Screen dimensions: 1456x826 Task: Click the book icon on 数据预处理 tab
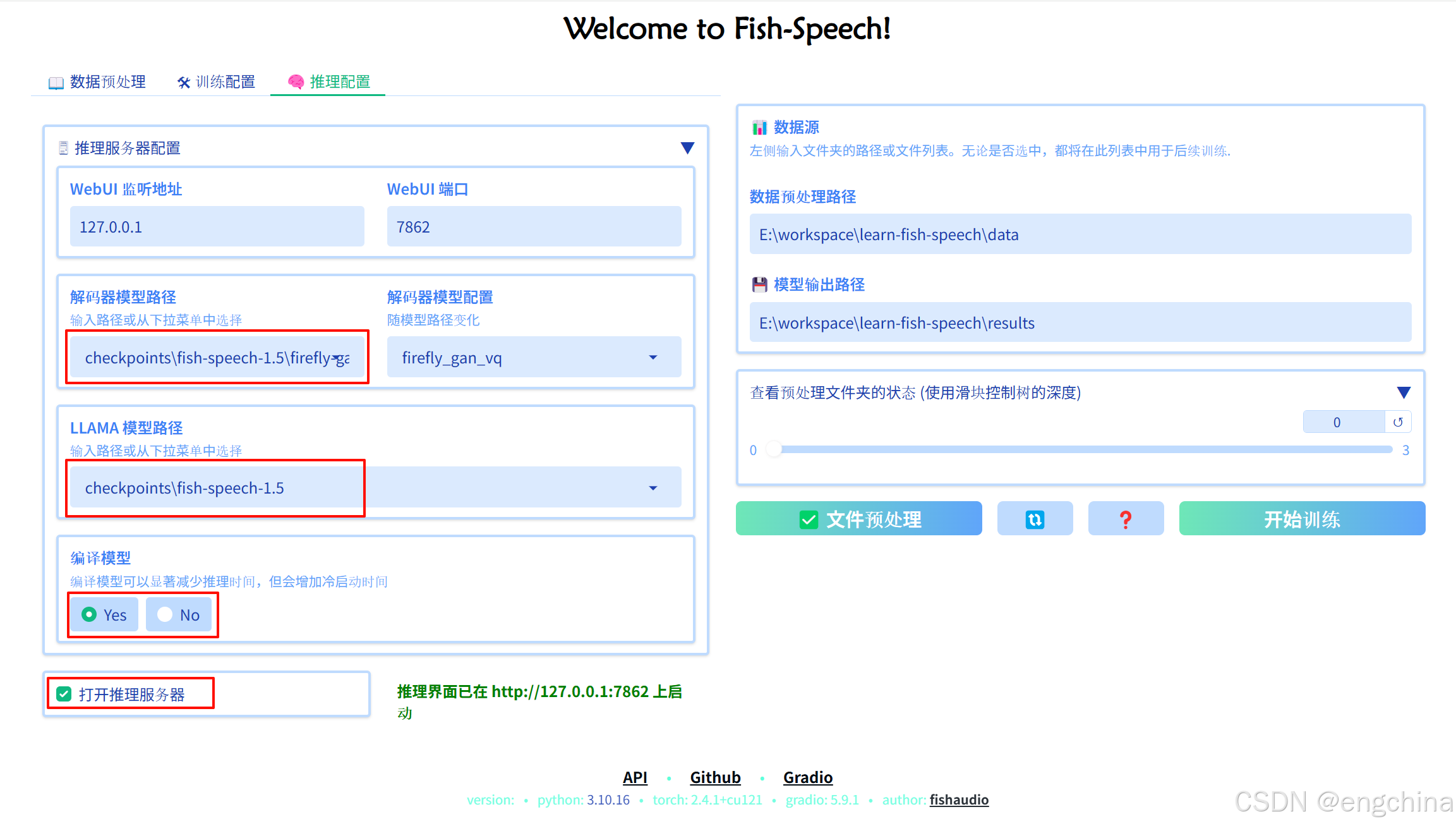(56, 83)
